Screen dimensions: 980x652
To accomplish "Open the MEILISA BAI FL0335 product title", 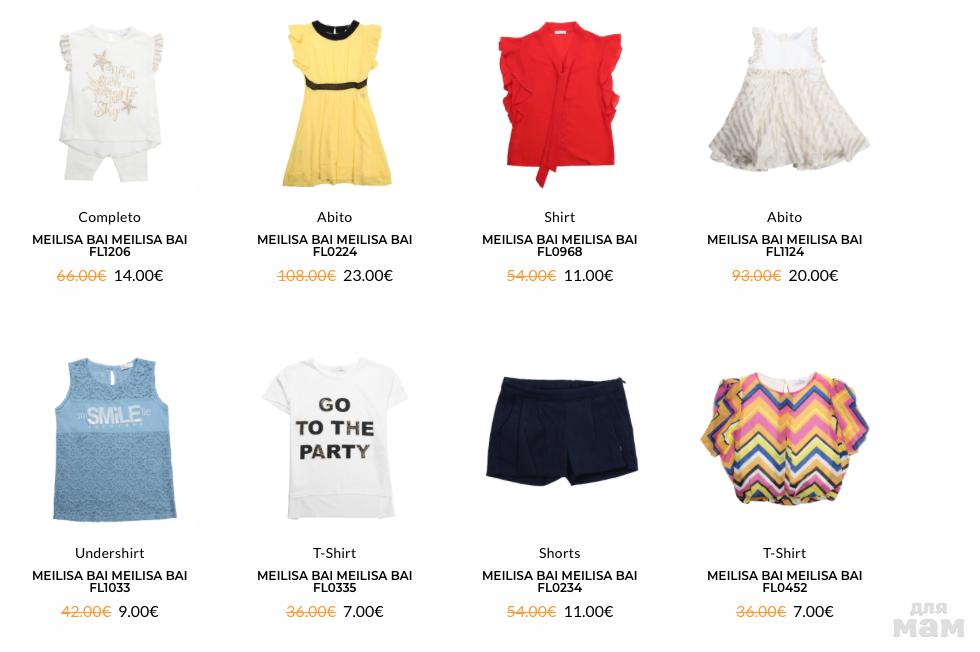I will click(x=335, y=581).
